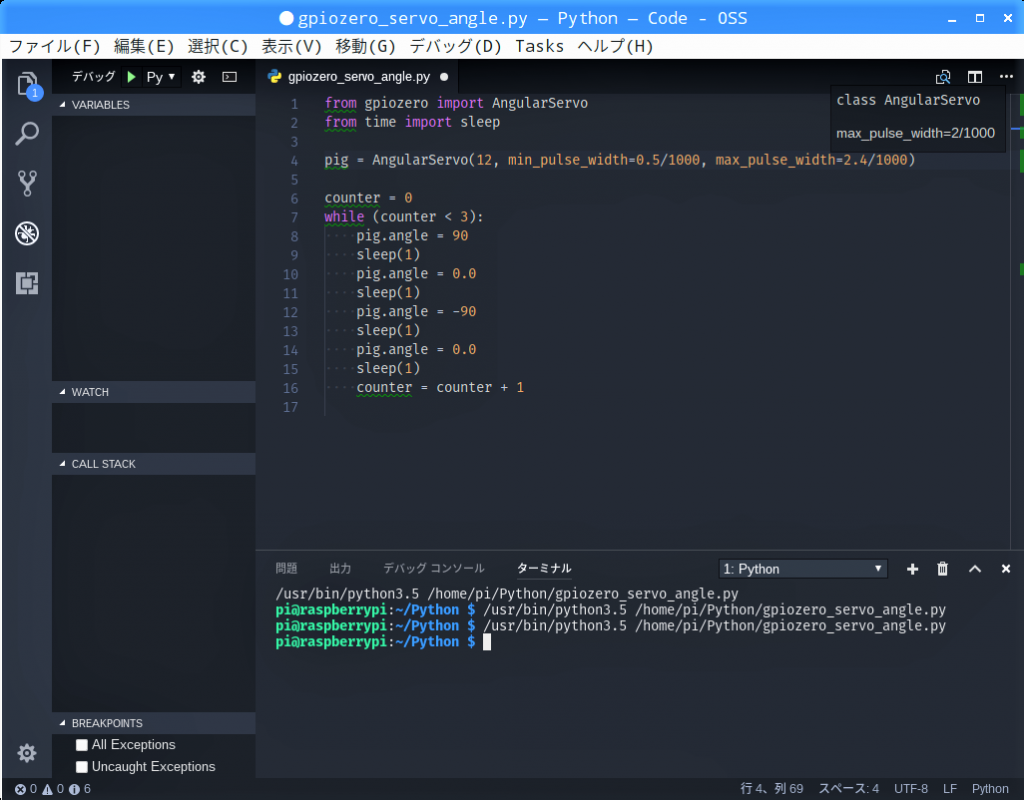Open the Explorer view in activity bar

(27, 84)
